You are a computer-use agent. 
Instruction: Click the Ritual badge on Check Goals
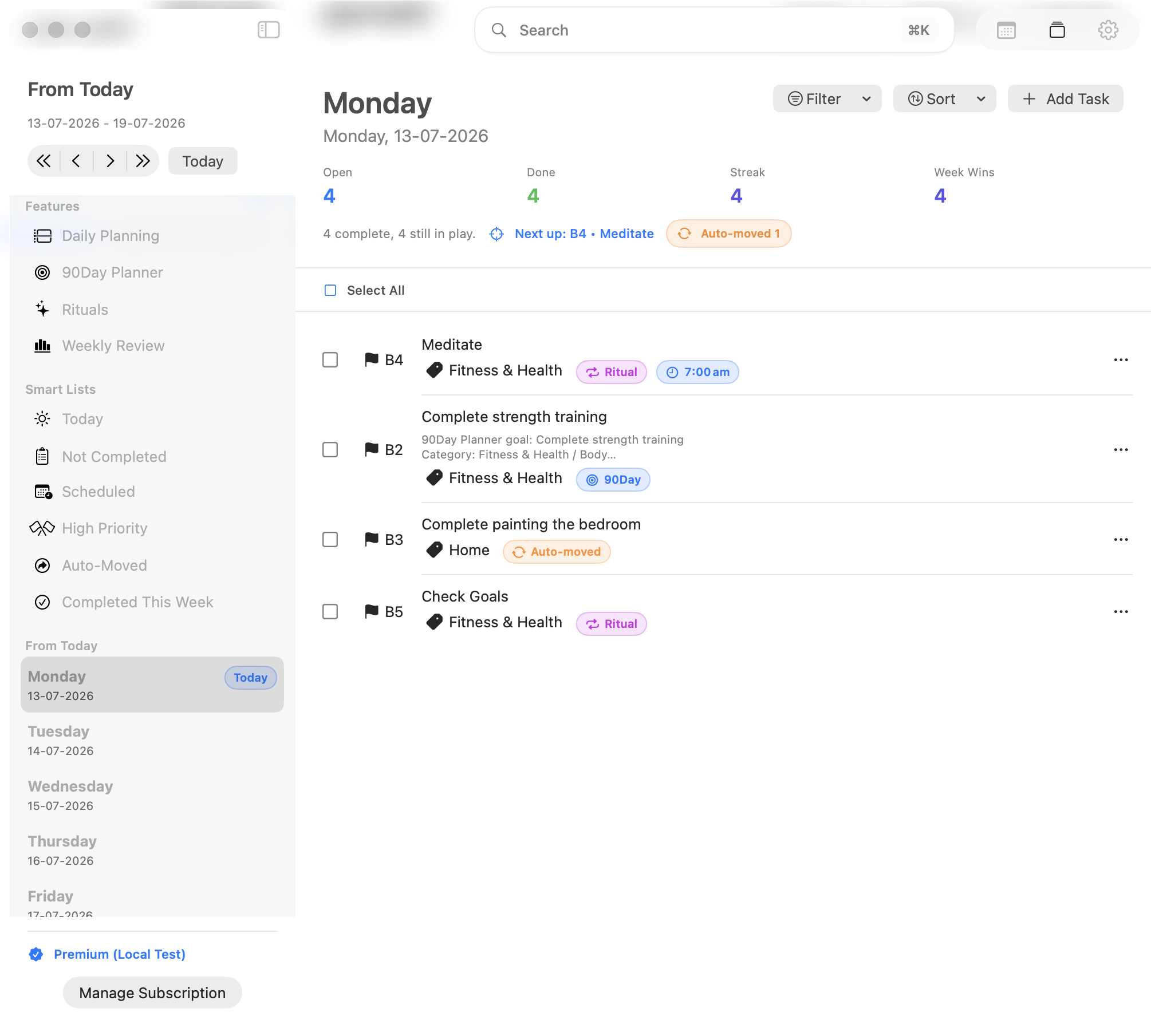pyautogui.click(x=612, y=624)
